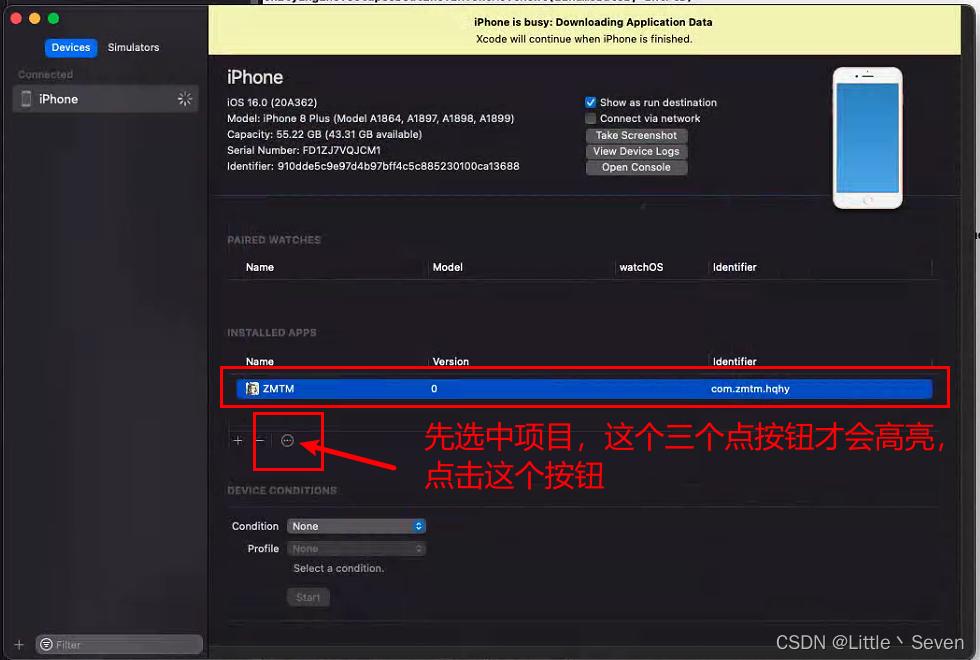Click Model column header in Paired Watches
The width and height of the screenshot is (980, 660).
448,268
